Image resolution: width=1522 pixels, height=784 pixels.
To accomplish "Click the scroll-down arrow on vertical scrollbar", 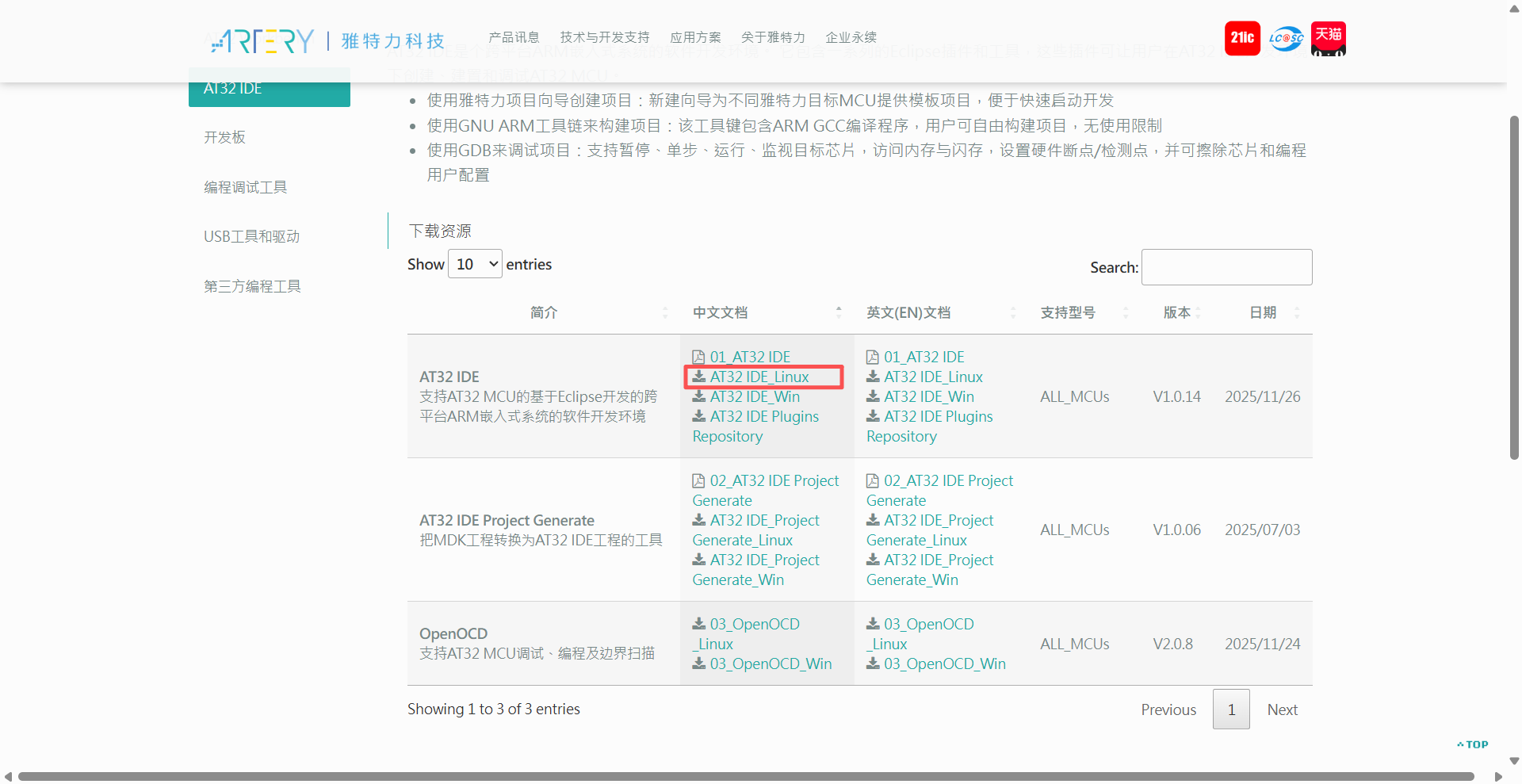I will coord(1514,761).
